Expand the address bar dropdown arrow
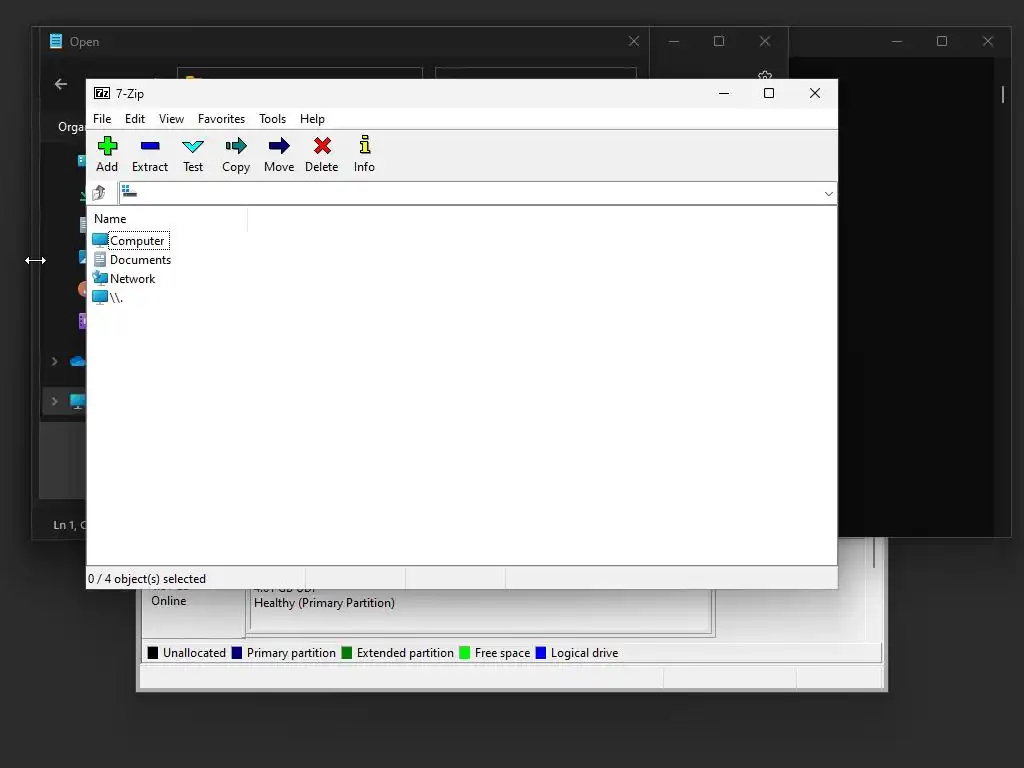 (x=828, y=193)
